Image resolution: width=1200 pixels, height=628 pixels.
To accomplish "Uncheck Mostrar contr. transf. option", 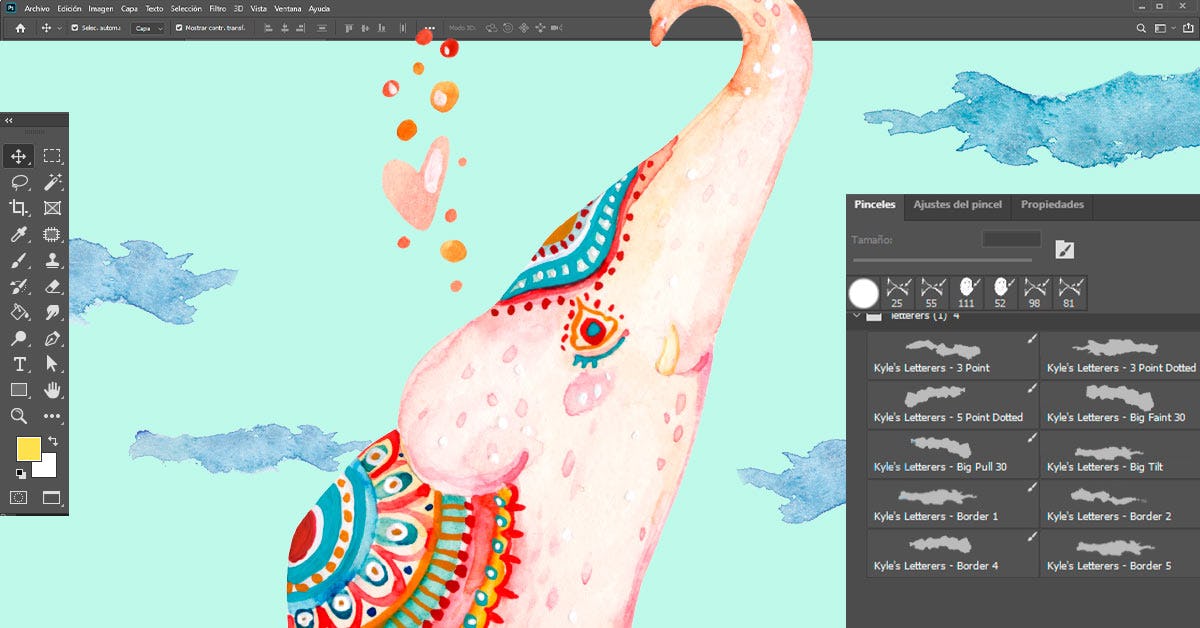I will tap(179, 28).
